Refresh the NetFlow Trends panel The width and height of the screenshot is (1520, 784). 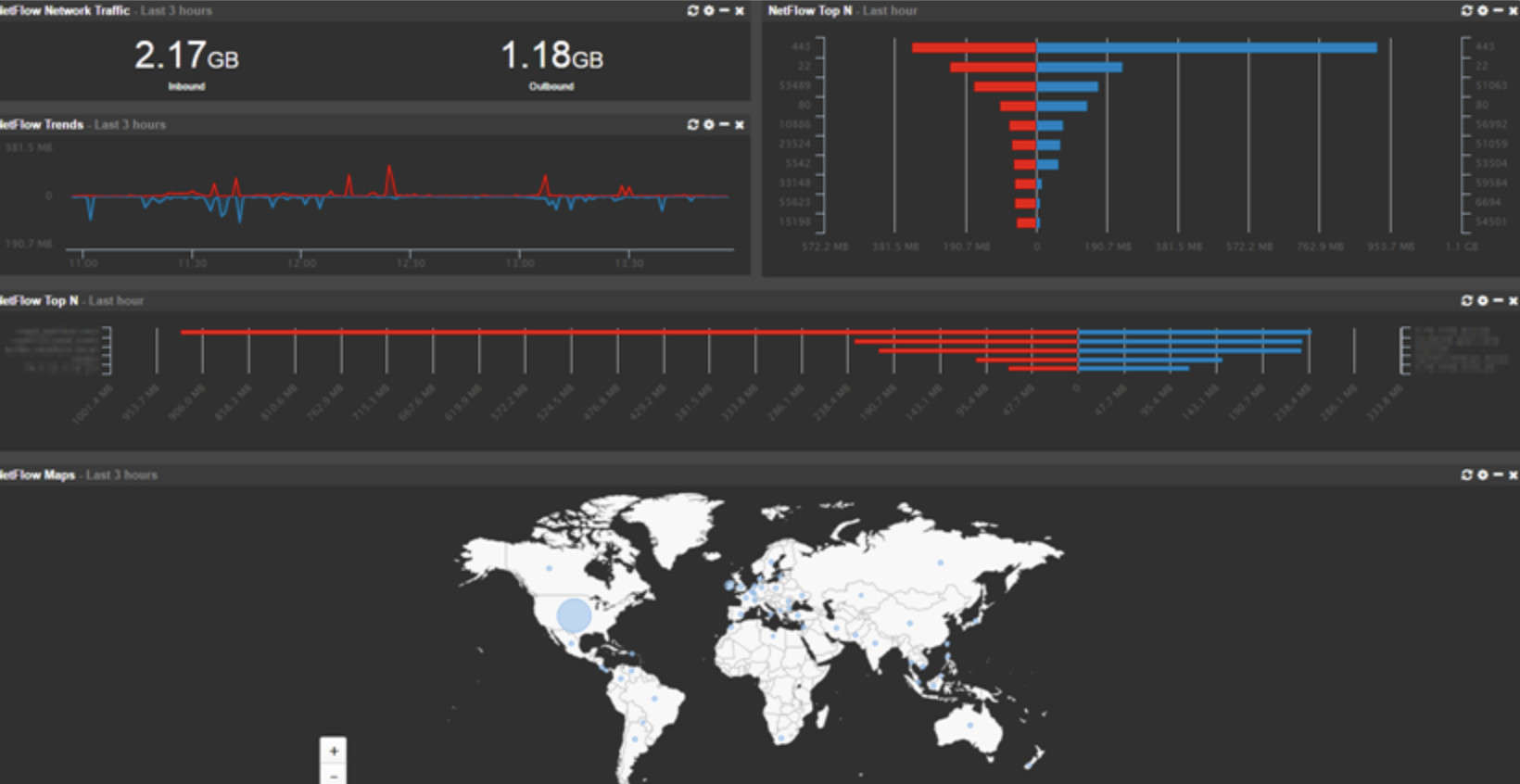pyautogui.click(x=692, y=124)
